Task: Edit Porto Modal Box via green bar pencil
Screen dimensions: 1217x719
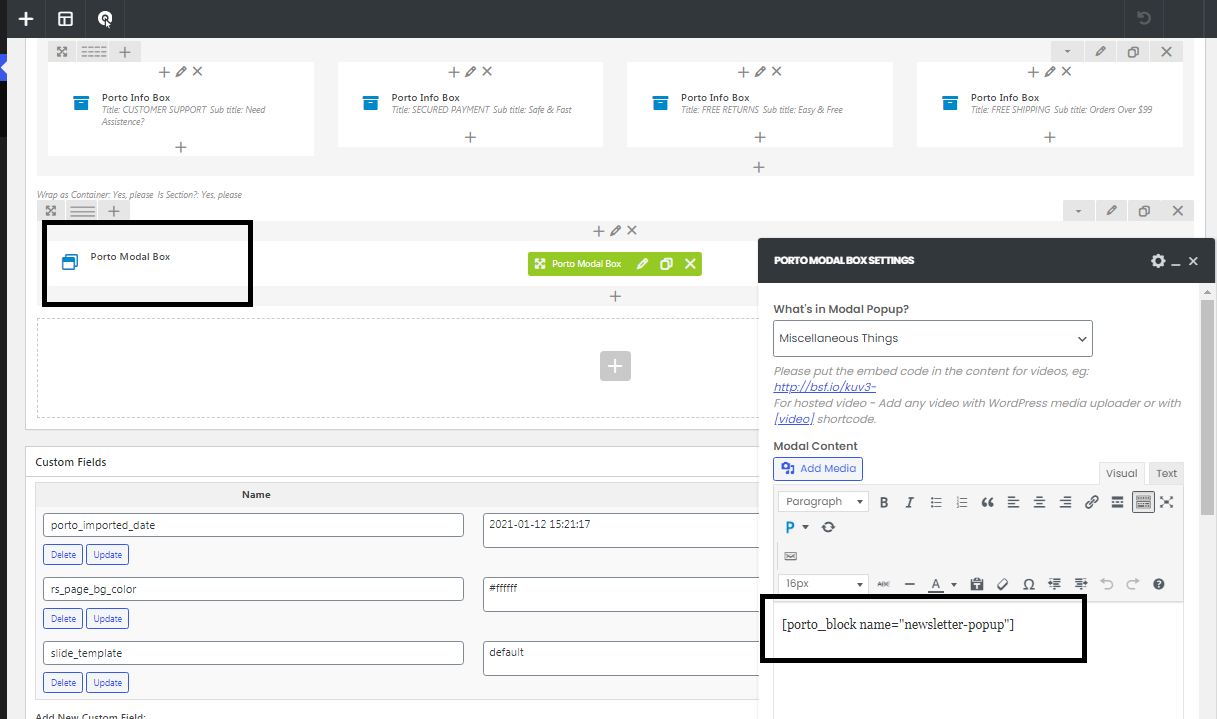Action: click(x=642, y=264)
